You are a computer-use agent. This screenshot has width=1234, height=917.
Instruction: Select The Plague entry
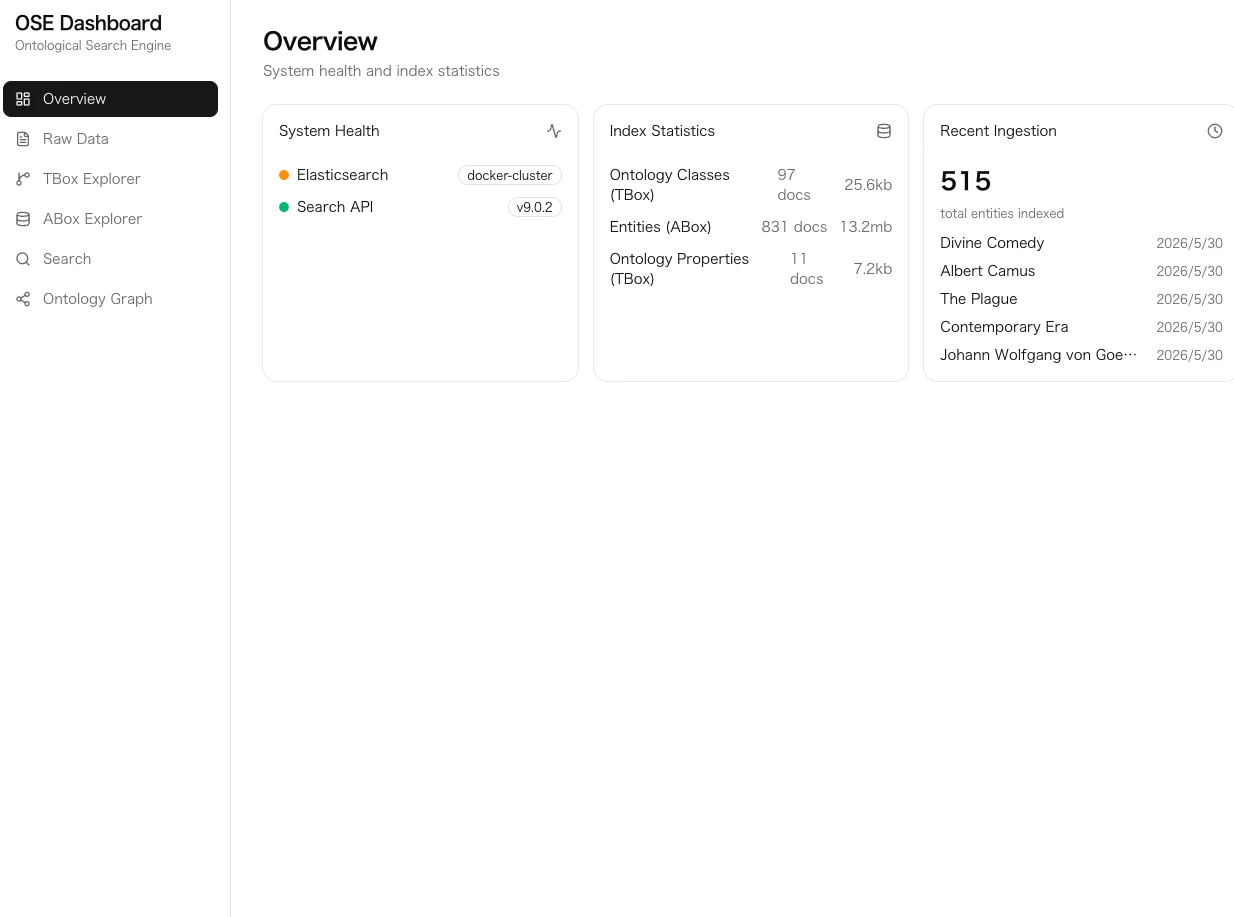[978, 299]
